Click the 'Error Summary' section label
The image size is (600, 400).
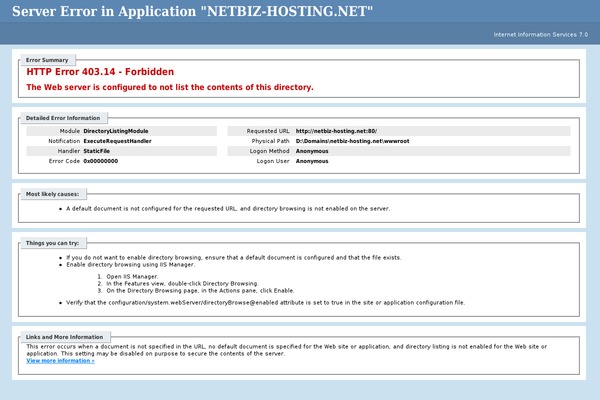[x=47, y=60]
